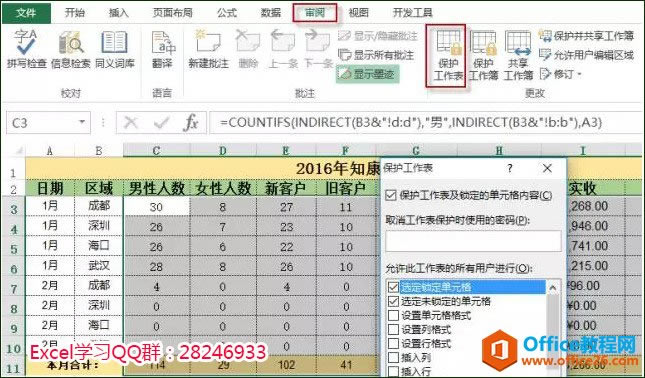
Task: Uncheck the 选定未锁定的单元格 option
Action: pos(393,301)
